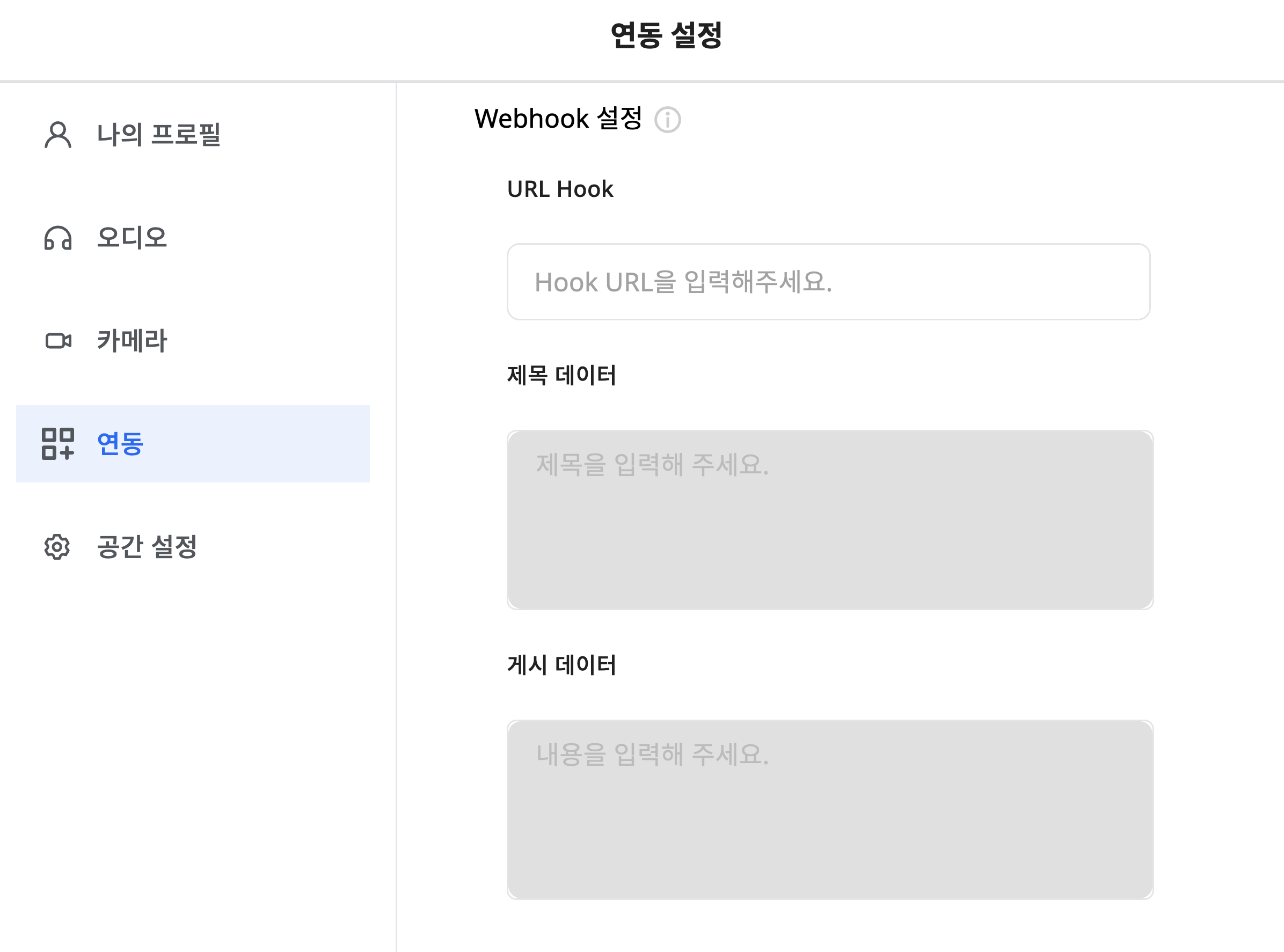Click the 제목을 입력해 주세요 text area

click(830, 520)
